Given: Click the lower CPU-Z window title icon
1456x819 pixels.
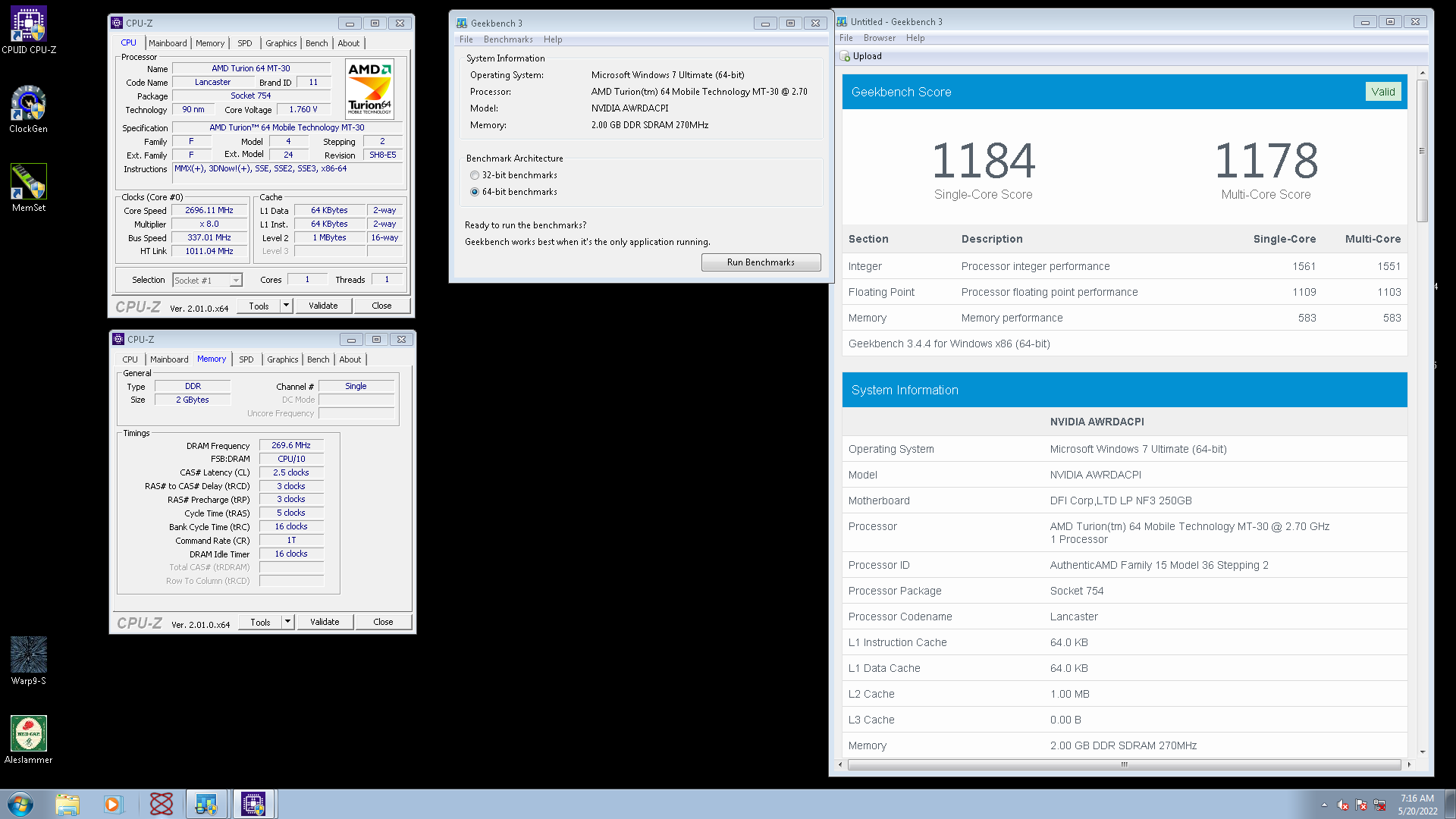Looking at the screenshot, I should coord(118,339).
